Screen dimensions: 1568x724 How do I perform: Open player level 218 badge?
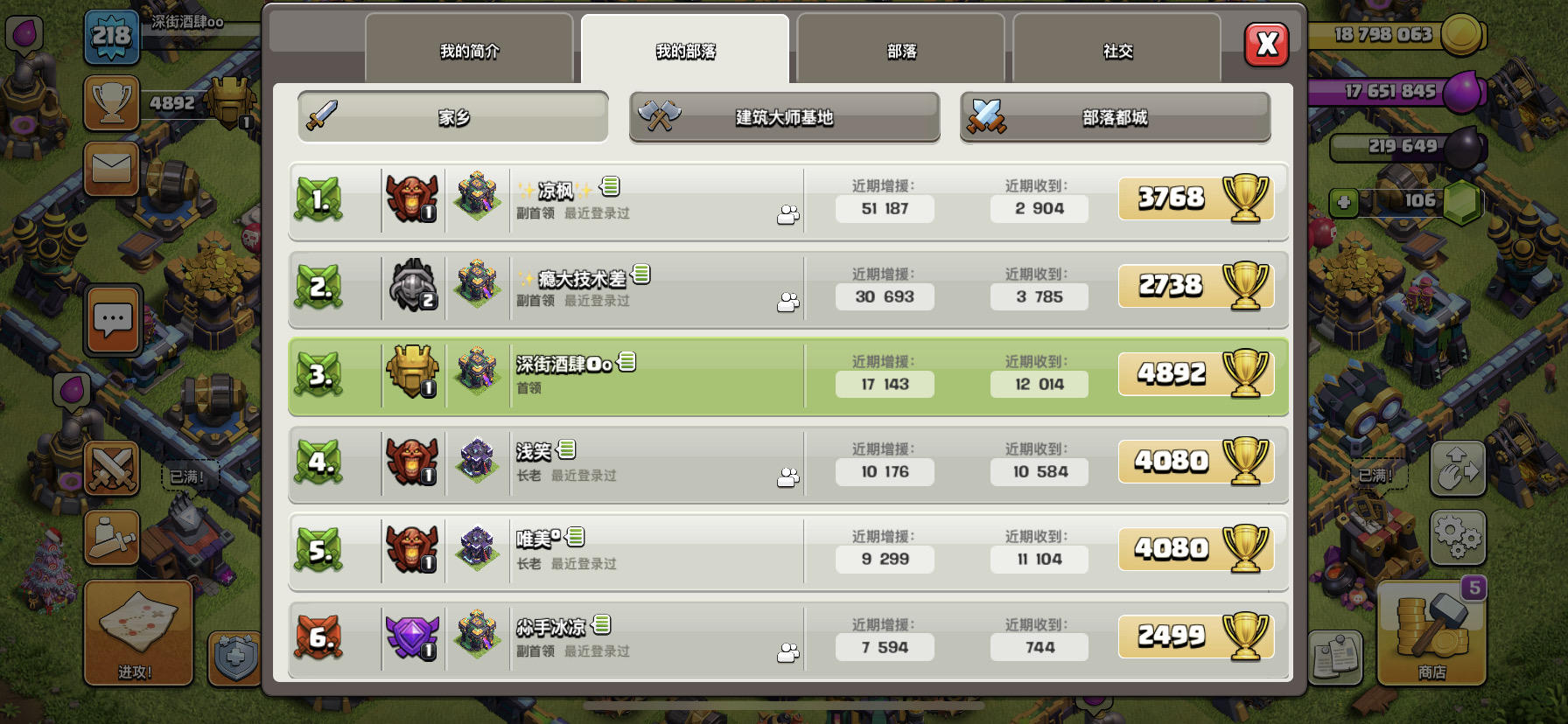tap(112, 36)
